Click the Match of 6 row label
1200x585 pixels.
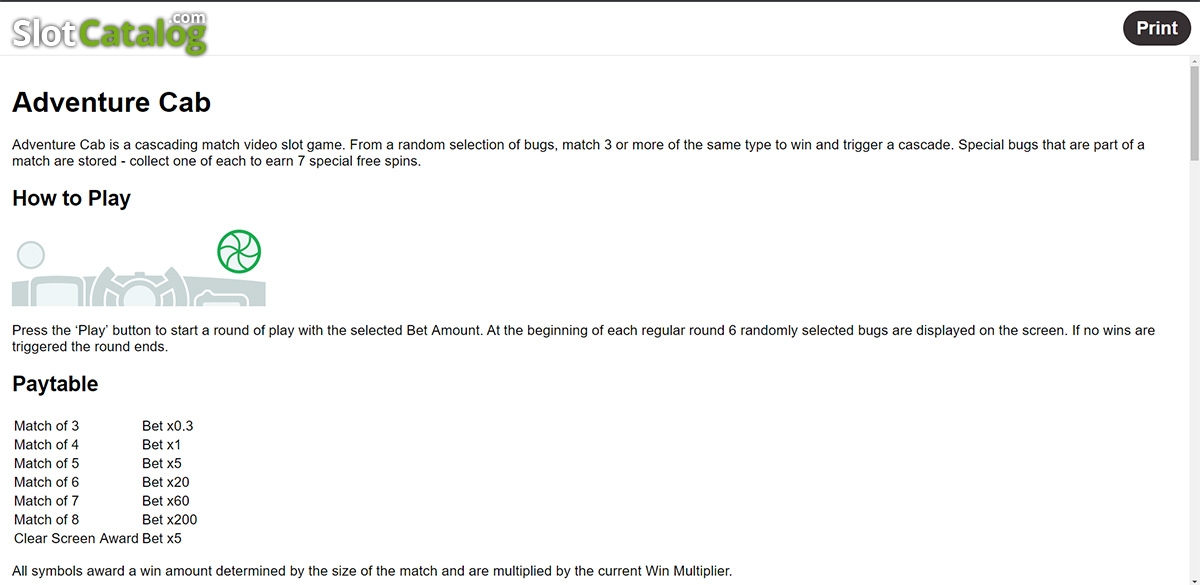pyautogui.click(x=46, y=482)
